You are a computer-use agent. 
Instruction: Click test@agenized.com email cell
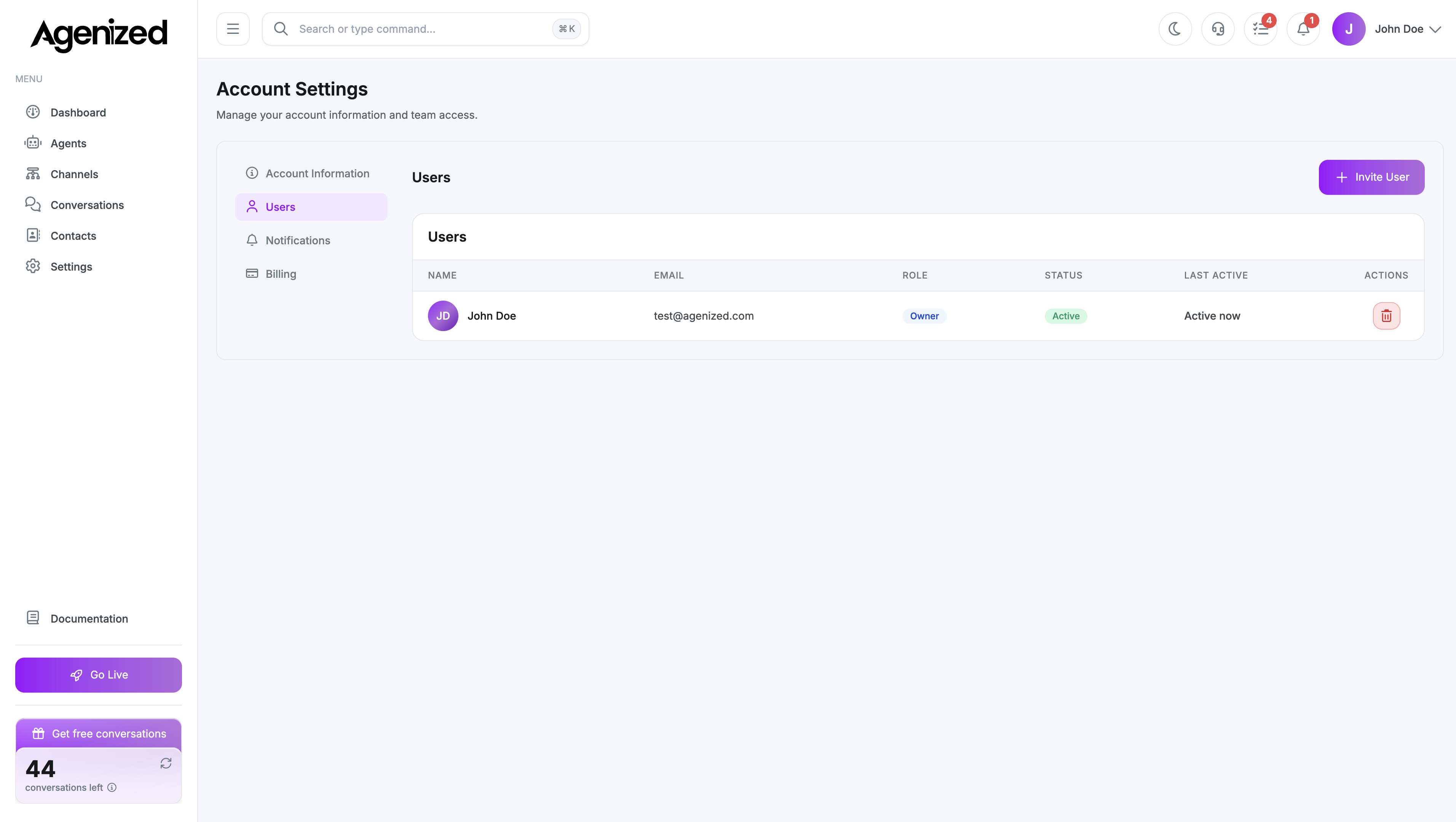click(x=704, y=316)
